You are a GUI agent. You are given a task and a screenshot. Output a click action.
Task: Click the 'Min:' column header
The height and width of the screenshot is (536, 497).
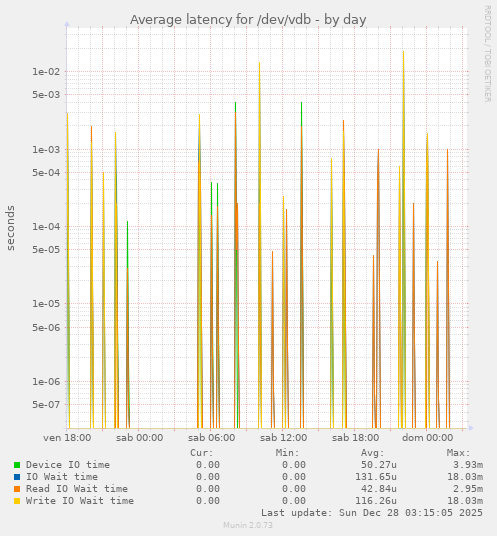(287, 453)
